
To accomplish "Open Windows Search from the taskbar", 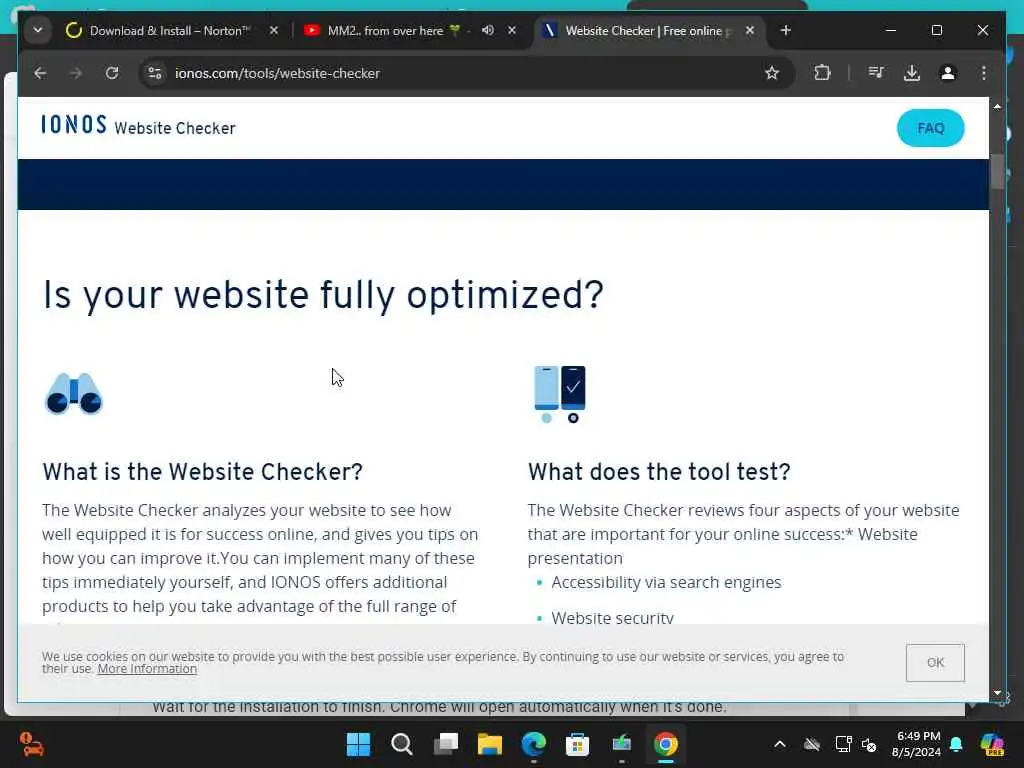I will pos(402,744).
